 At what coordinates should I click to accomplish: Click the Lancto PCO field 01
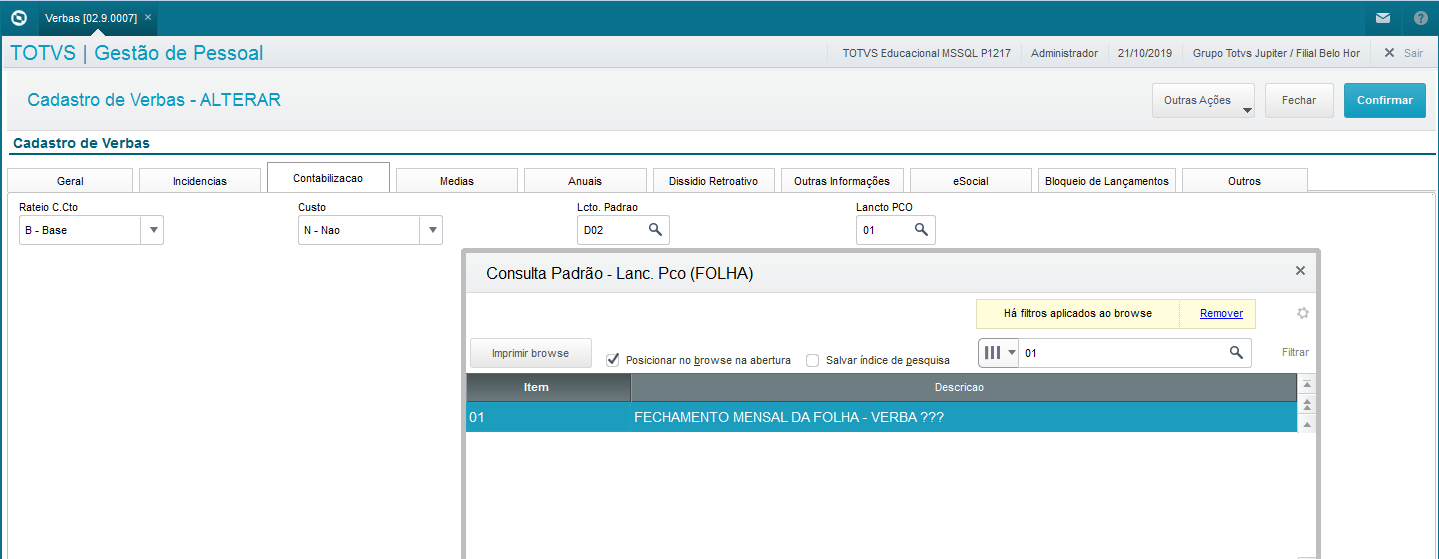[x=884, y=230]
